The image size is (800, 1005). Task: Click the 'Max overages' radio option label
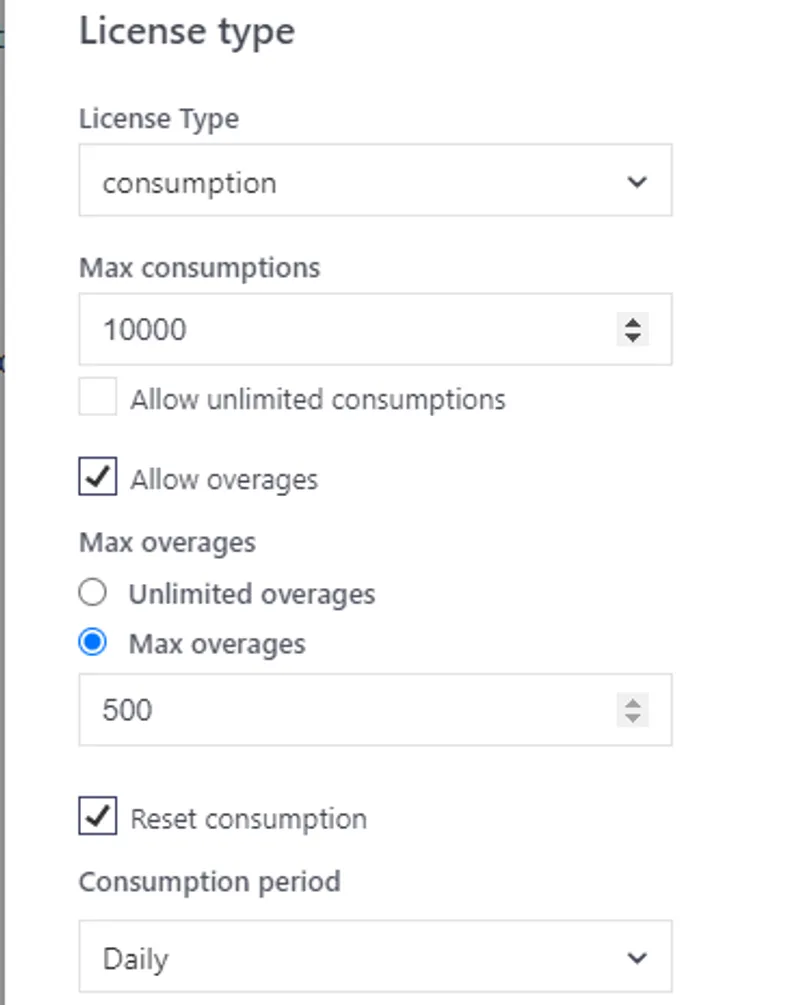[x=217, y=644]
